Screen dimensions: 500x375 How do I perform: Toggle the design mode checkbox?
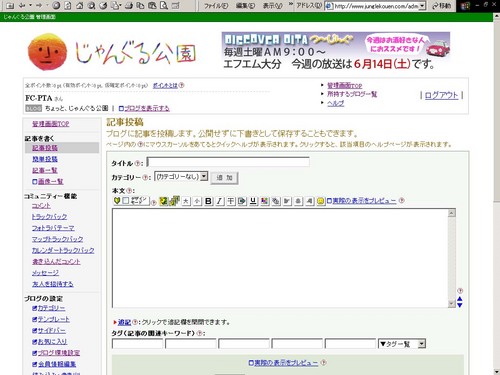tap(126, 200)
